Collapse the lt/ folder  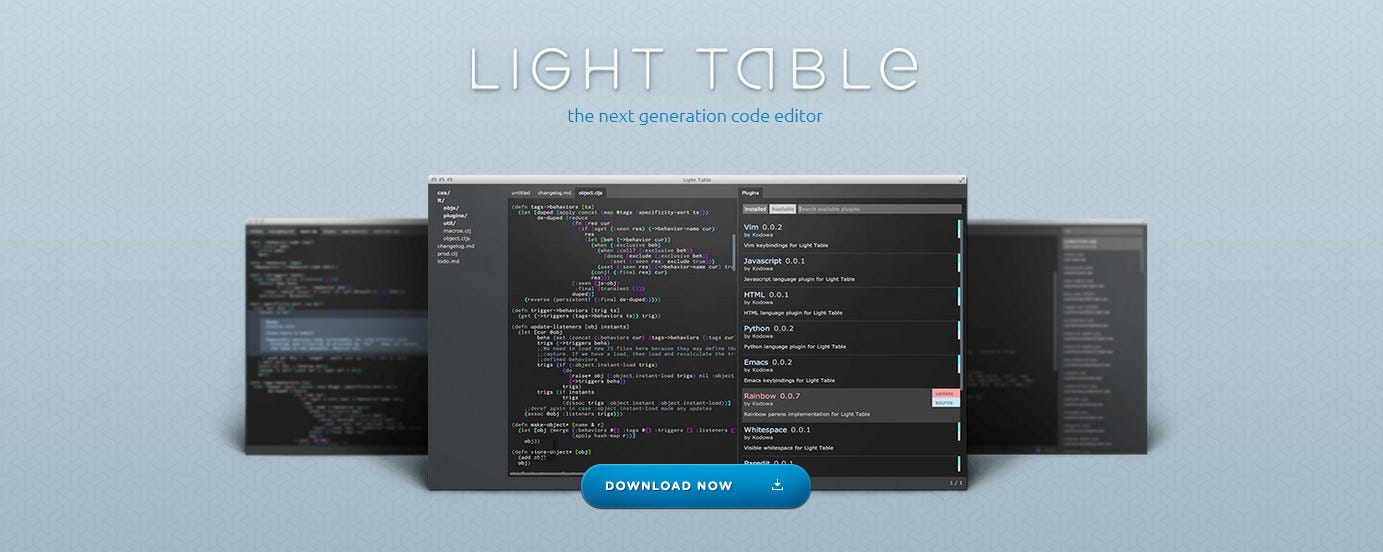(441, 200)
